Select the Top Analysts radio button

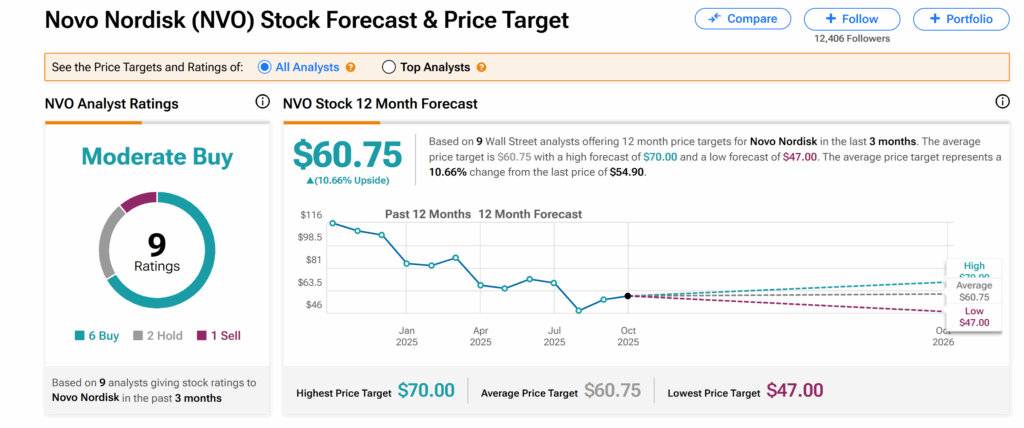tap(389, 67)
